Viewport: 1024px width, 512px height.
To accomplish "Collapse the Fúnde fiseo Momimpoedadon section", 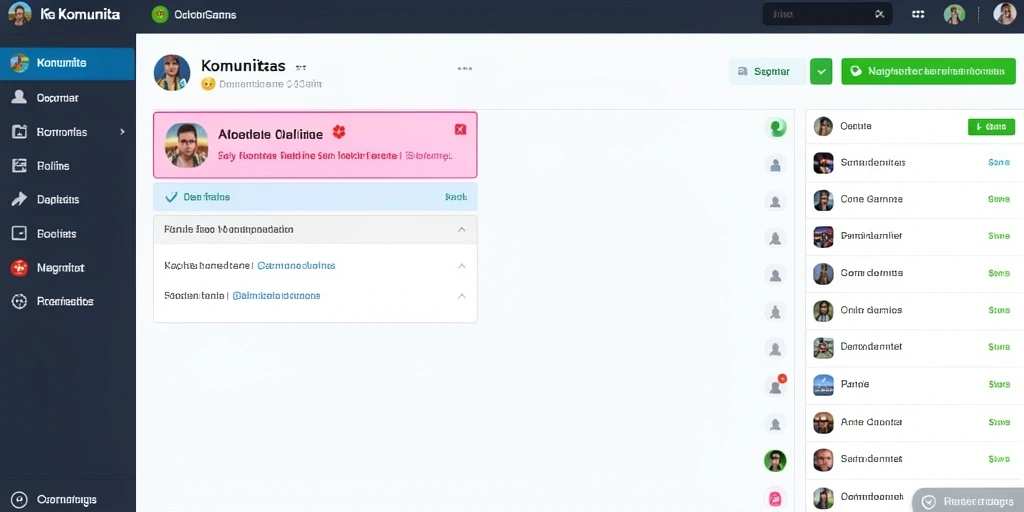I will 462,230.
